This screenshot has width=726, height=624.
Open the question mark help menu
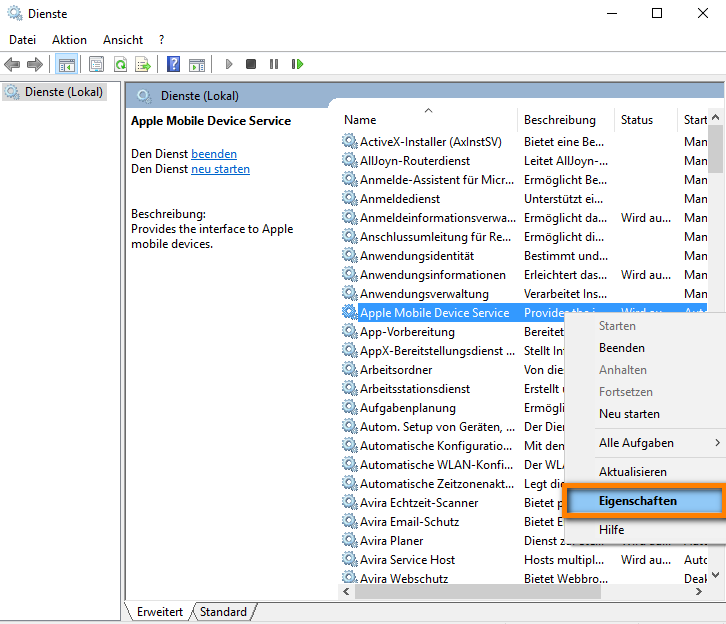tap(161, 40)
